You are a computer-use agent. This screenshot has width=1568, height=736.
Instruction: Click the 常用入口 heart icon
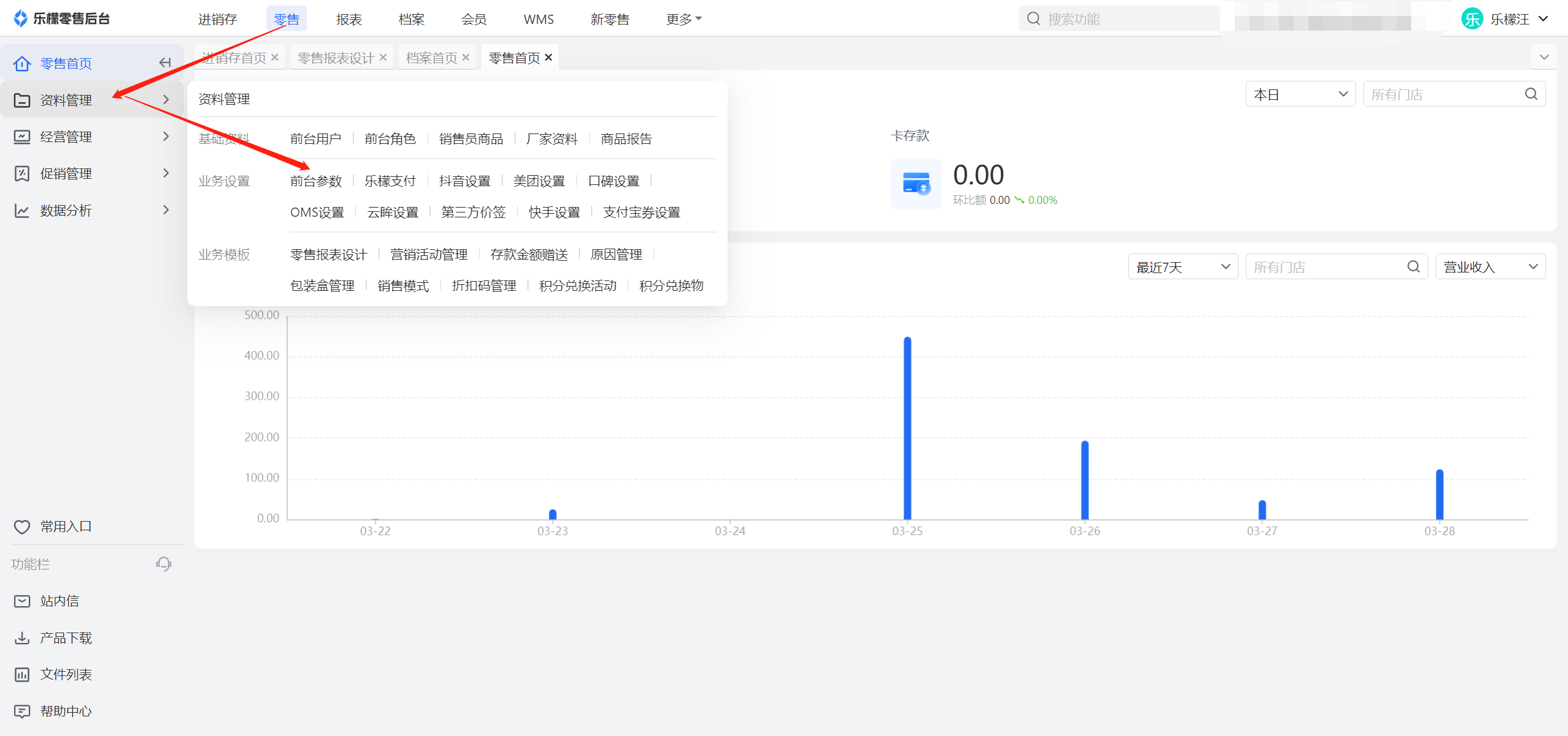pos(22,527)
